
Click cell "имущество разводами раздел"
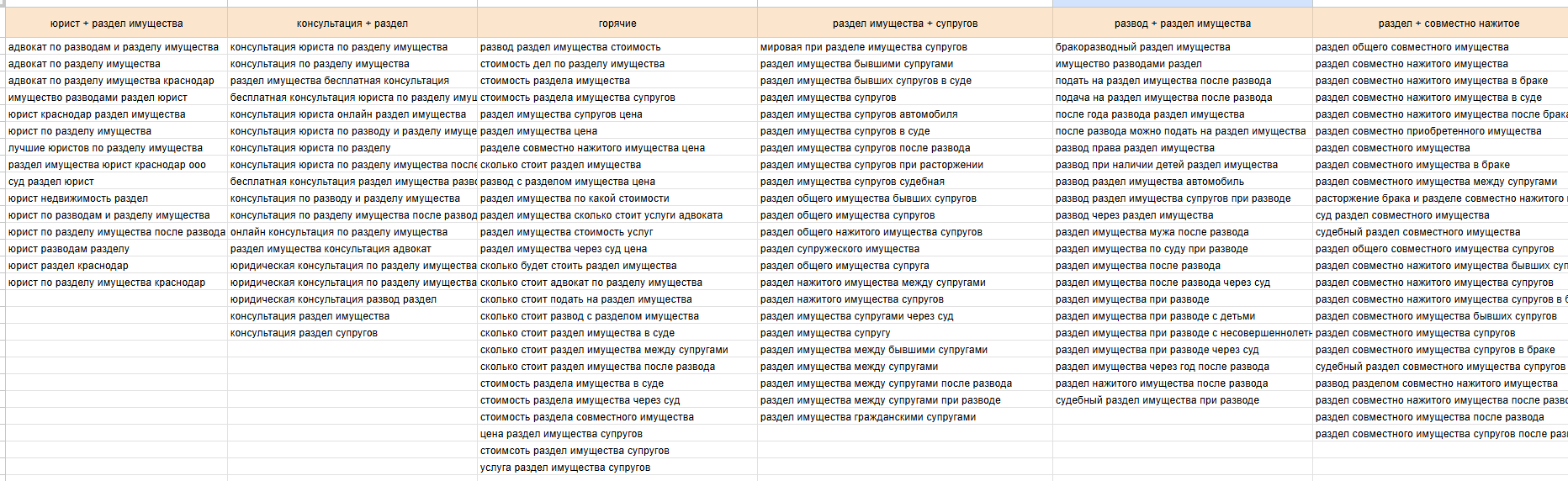coord(1183,64)
